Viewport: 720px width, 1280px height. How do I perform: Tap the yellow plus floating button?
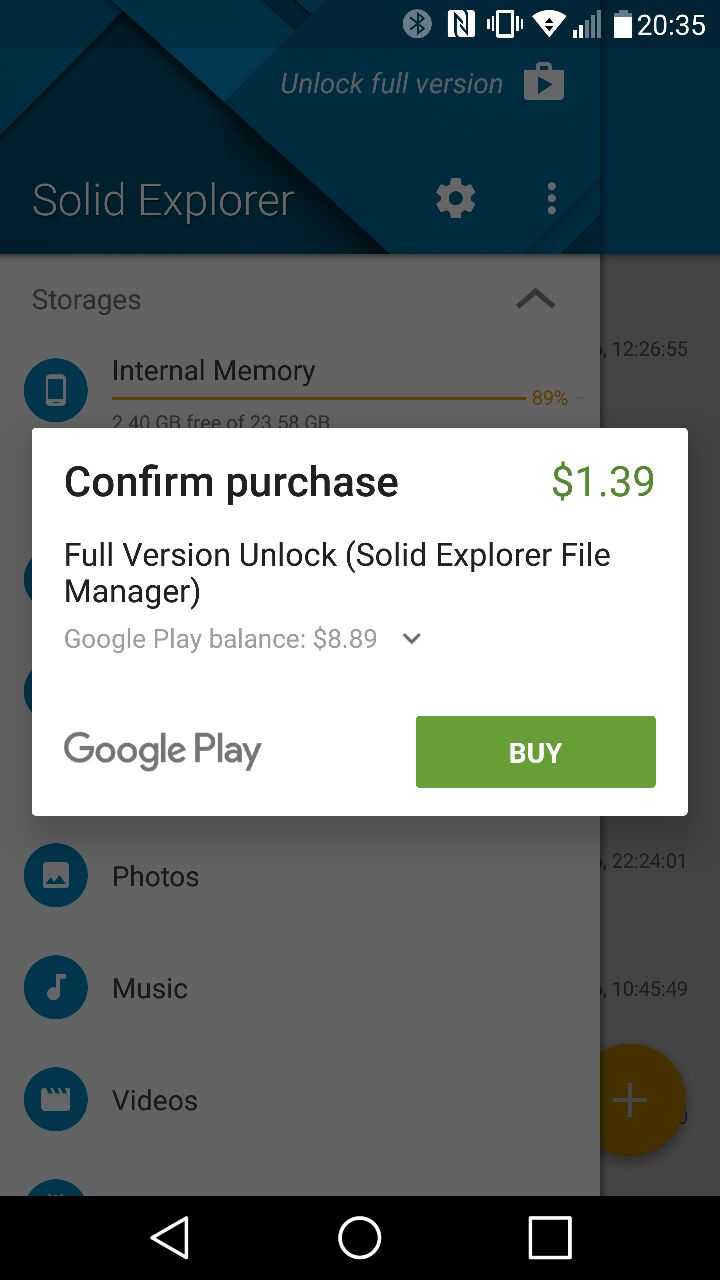(630, 1100)
